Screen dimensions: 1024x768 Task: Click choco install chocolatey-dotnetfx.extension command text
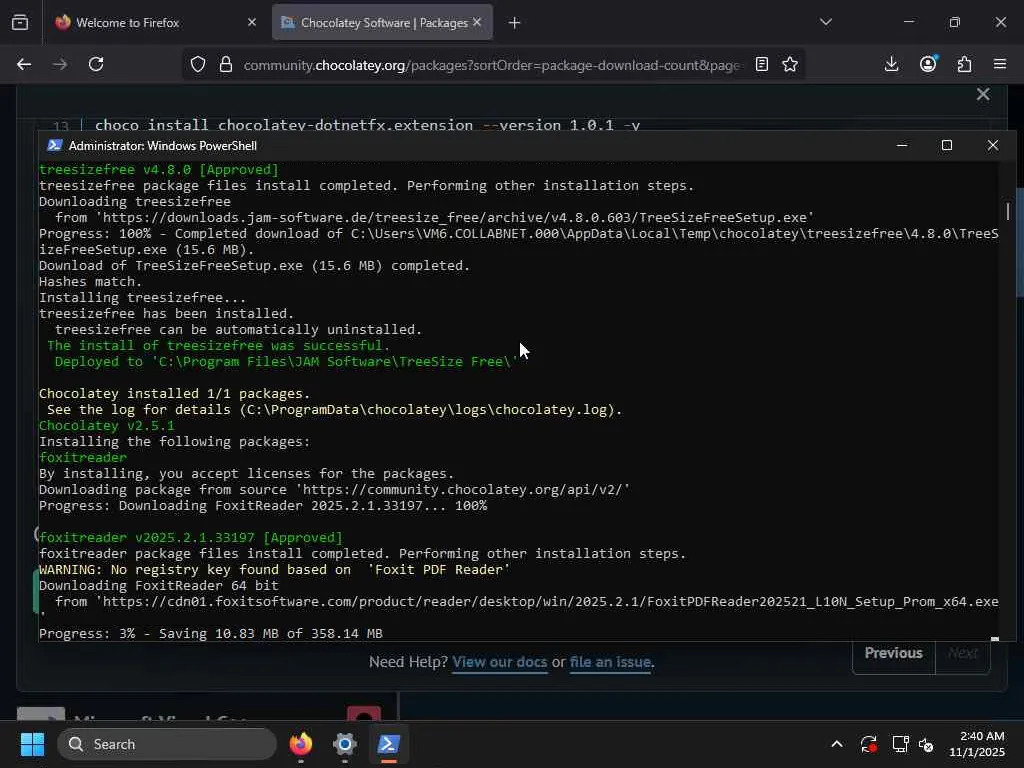click(x=367, y=125)
